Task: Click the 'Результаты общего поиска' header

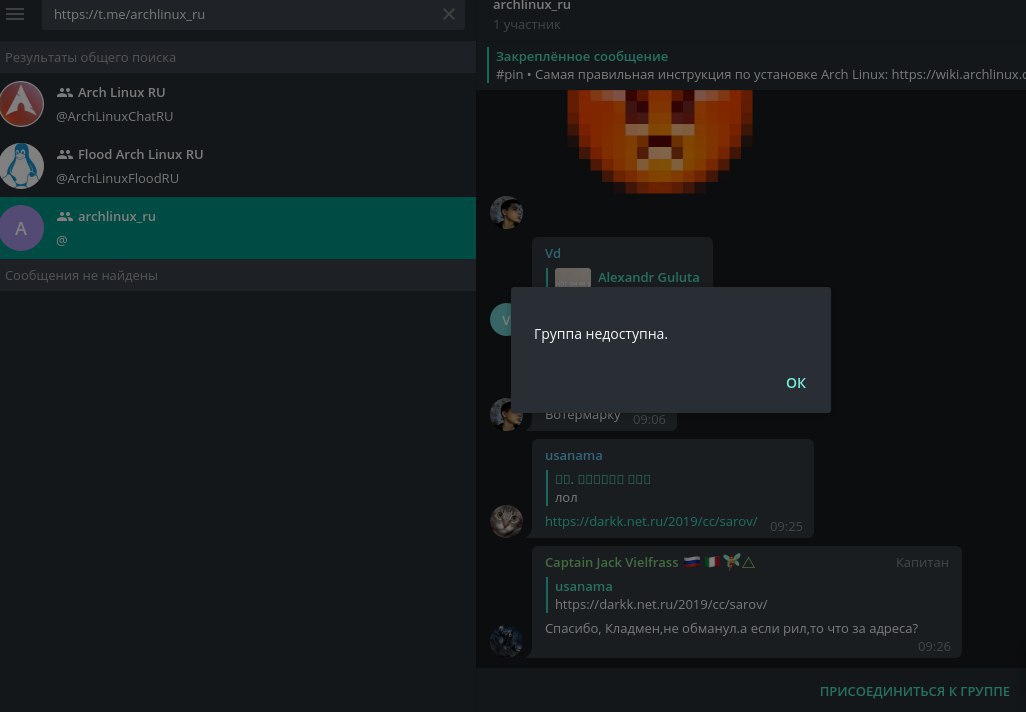Action: coord(90,58)
